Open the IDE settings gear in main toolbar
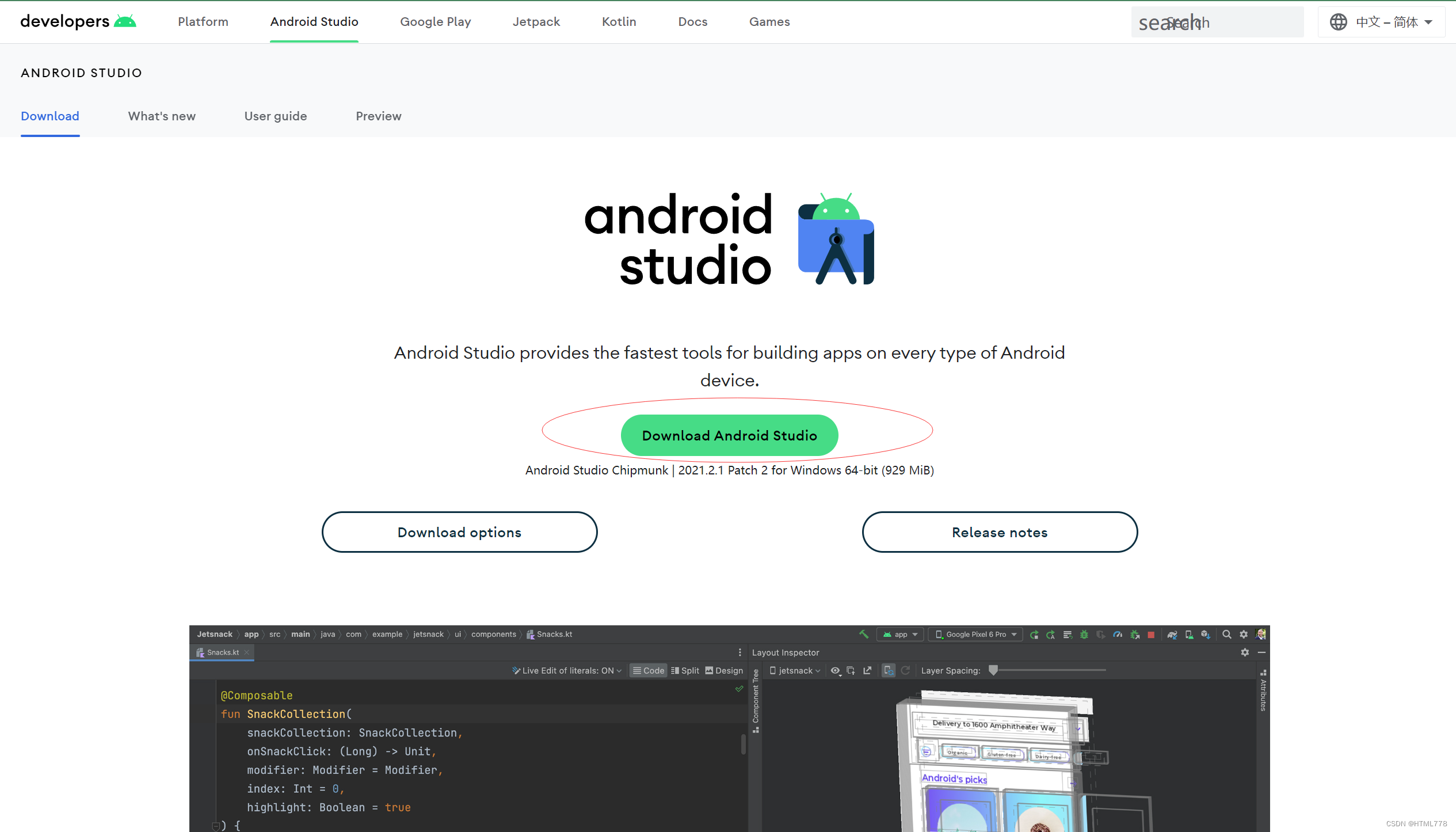Screen dimensions: 1456x832 pyautogui.click(x=1244, y=635)
